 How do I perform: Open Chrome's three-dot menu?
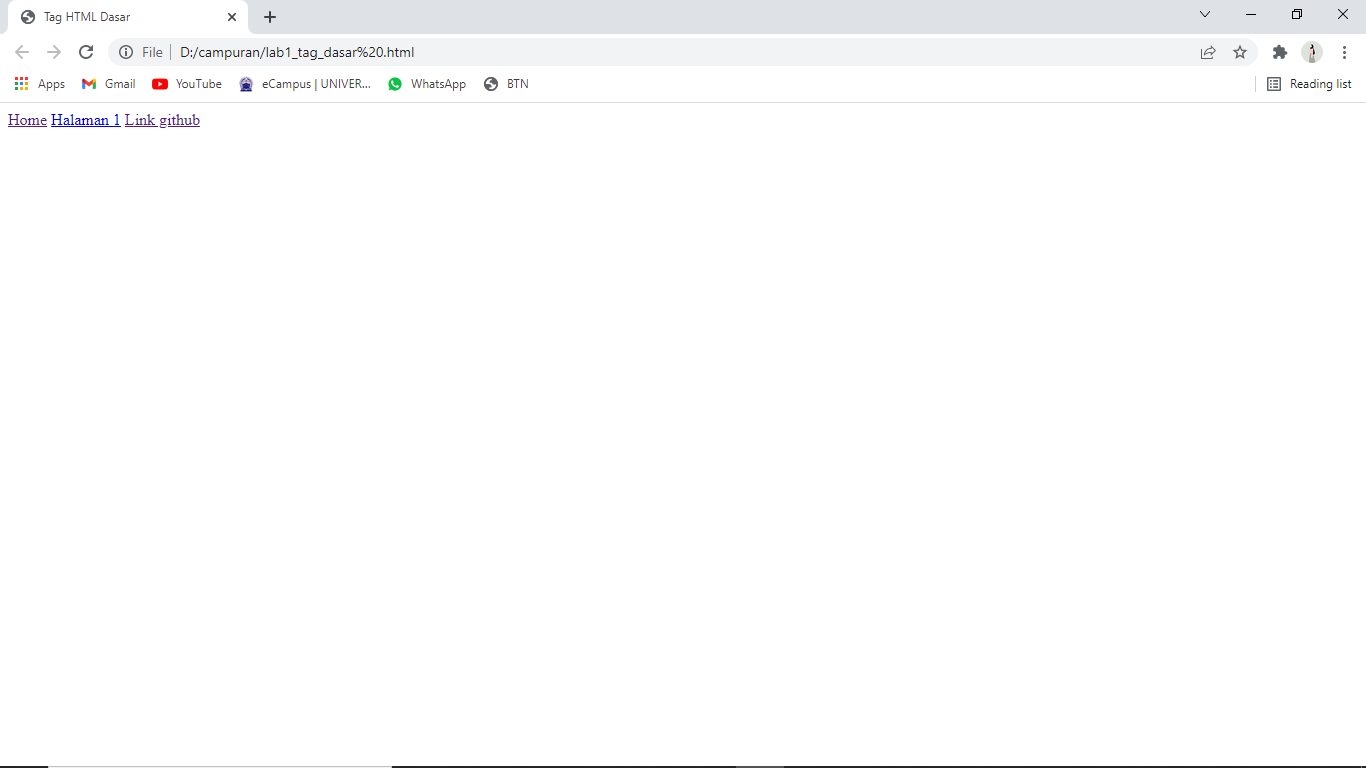point(1345,52)
